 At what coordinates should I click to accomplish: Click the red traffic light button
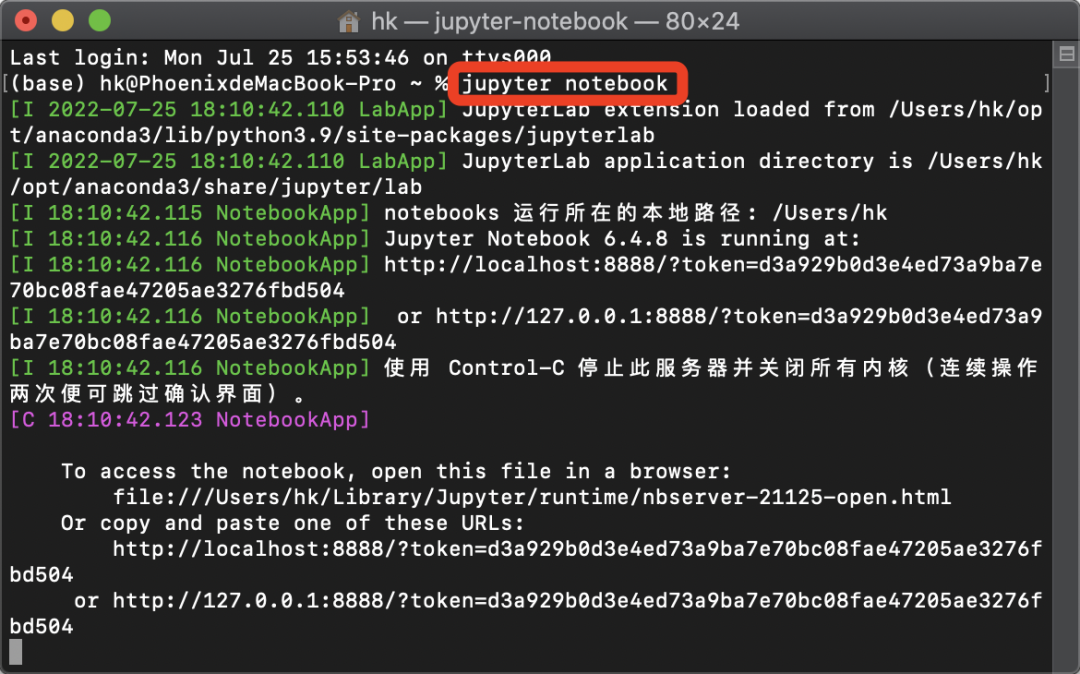(24, 19)
